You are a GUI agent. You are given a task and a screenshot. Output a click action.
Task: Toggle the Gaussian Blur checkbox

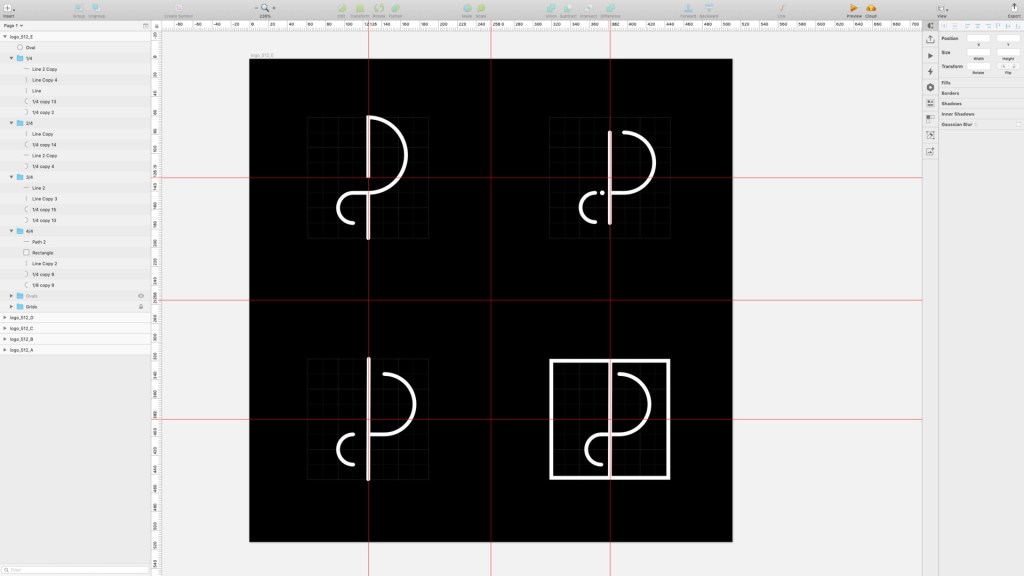coord(1017,124)
